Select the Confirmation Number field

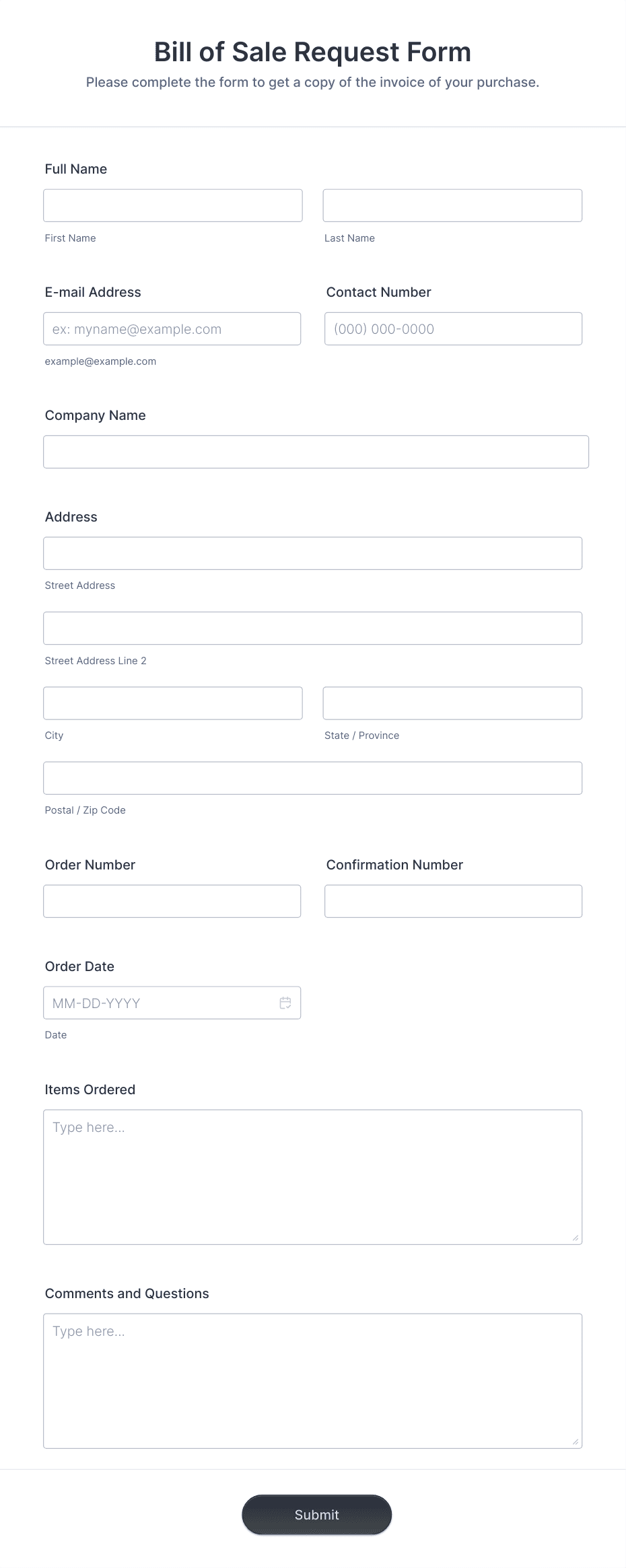coord(453,901)
